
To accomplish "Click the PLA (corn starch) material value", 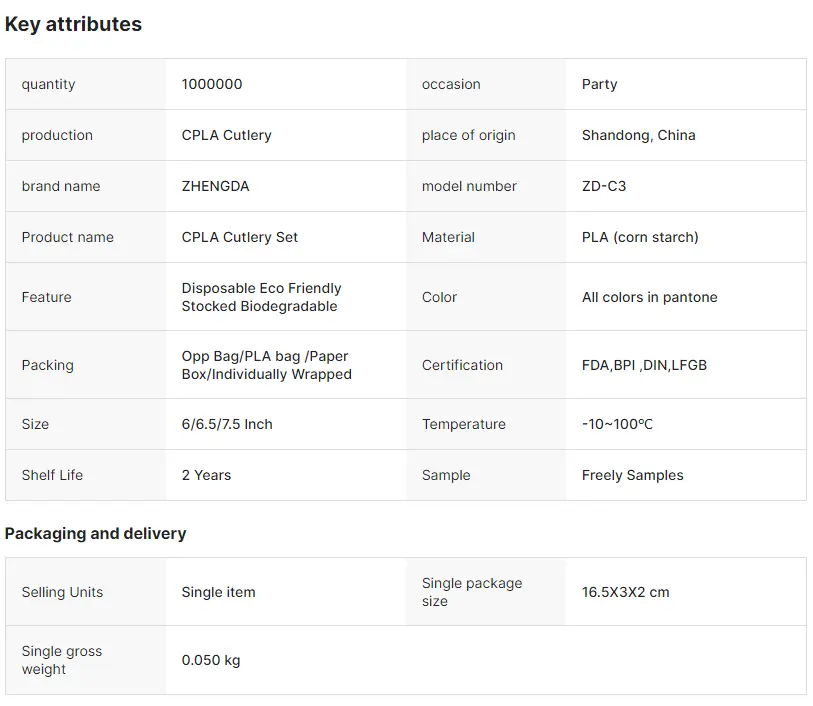I will pos(640,237).
